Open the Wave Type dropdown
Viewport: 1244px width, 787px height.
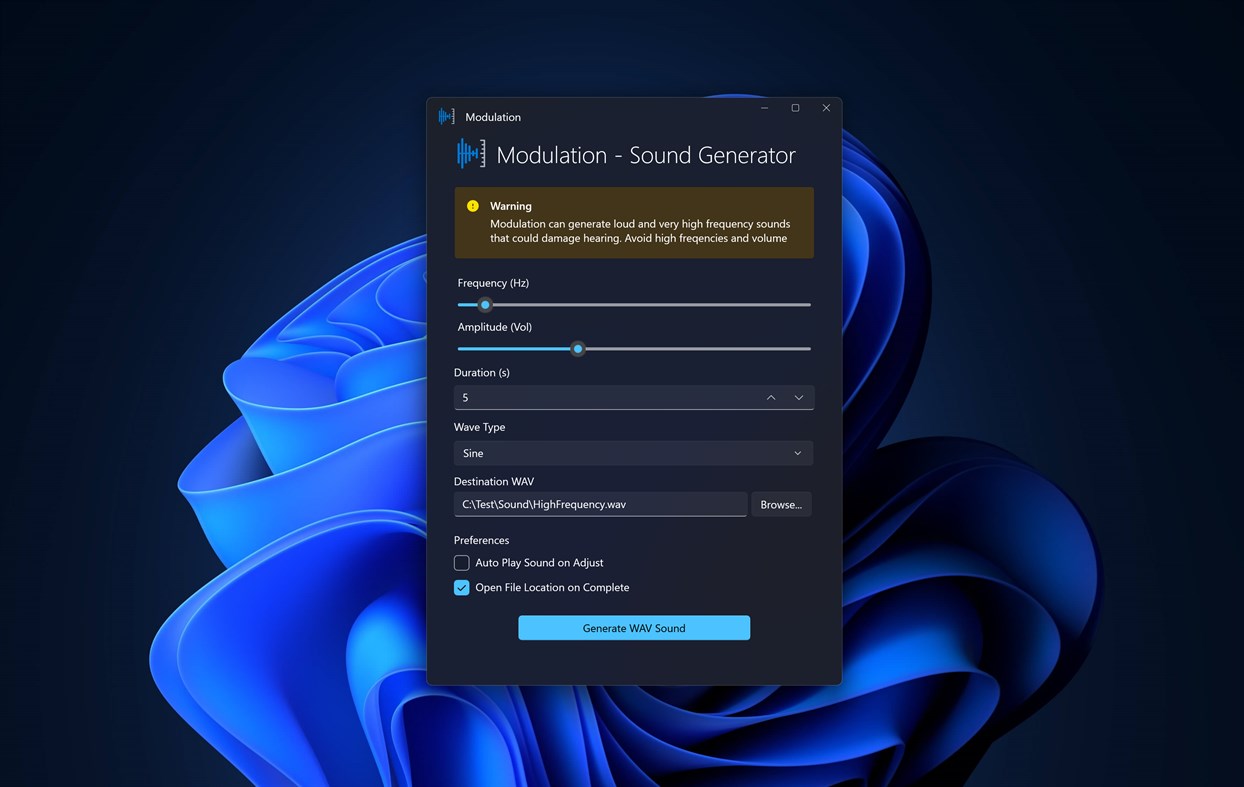pos(633,453)
